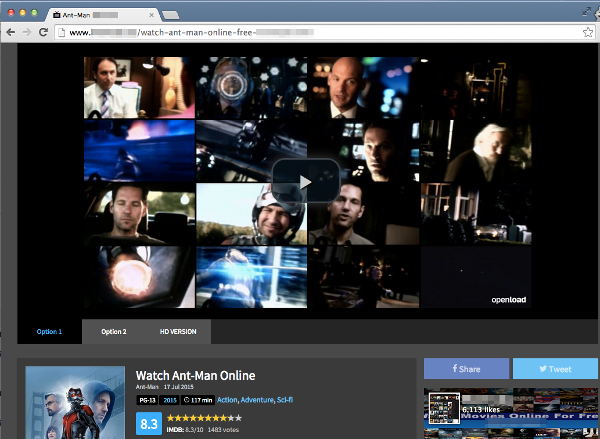Switch to the Option 2 tab
This screenshot has width=600, height=439.
pyautogui.click(x=114, y=331)
